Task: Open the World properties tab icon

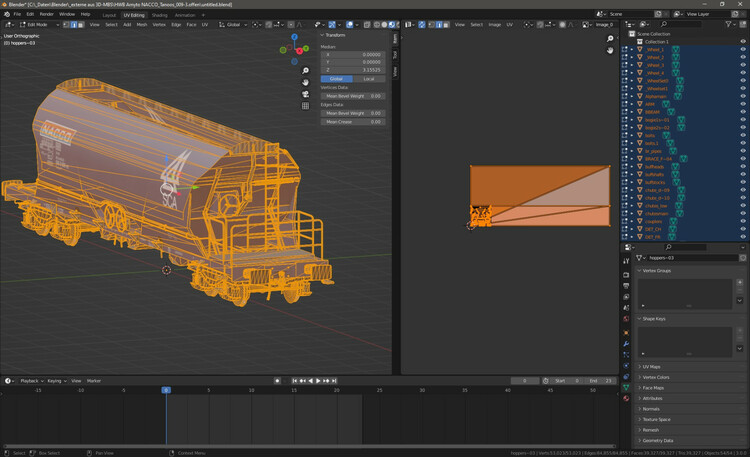Action: (x=626, y=319)
